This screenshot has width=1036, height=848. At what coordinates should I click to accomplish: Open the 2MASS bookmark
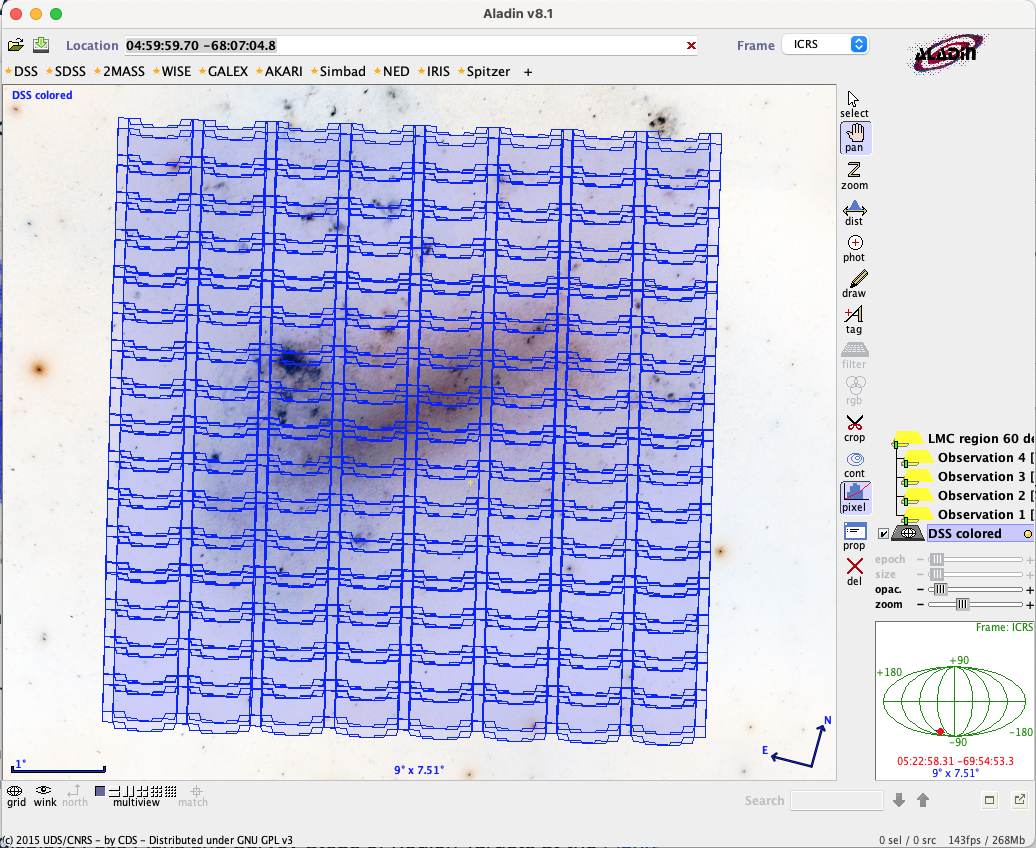coord(123,72)
